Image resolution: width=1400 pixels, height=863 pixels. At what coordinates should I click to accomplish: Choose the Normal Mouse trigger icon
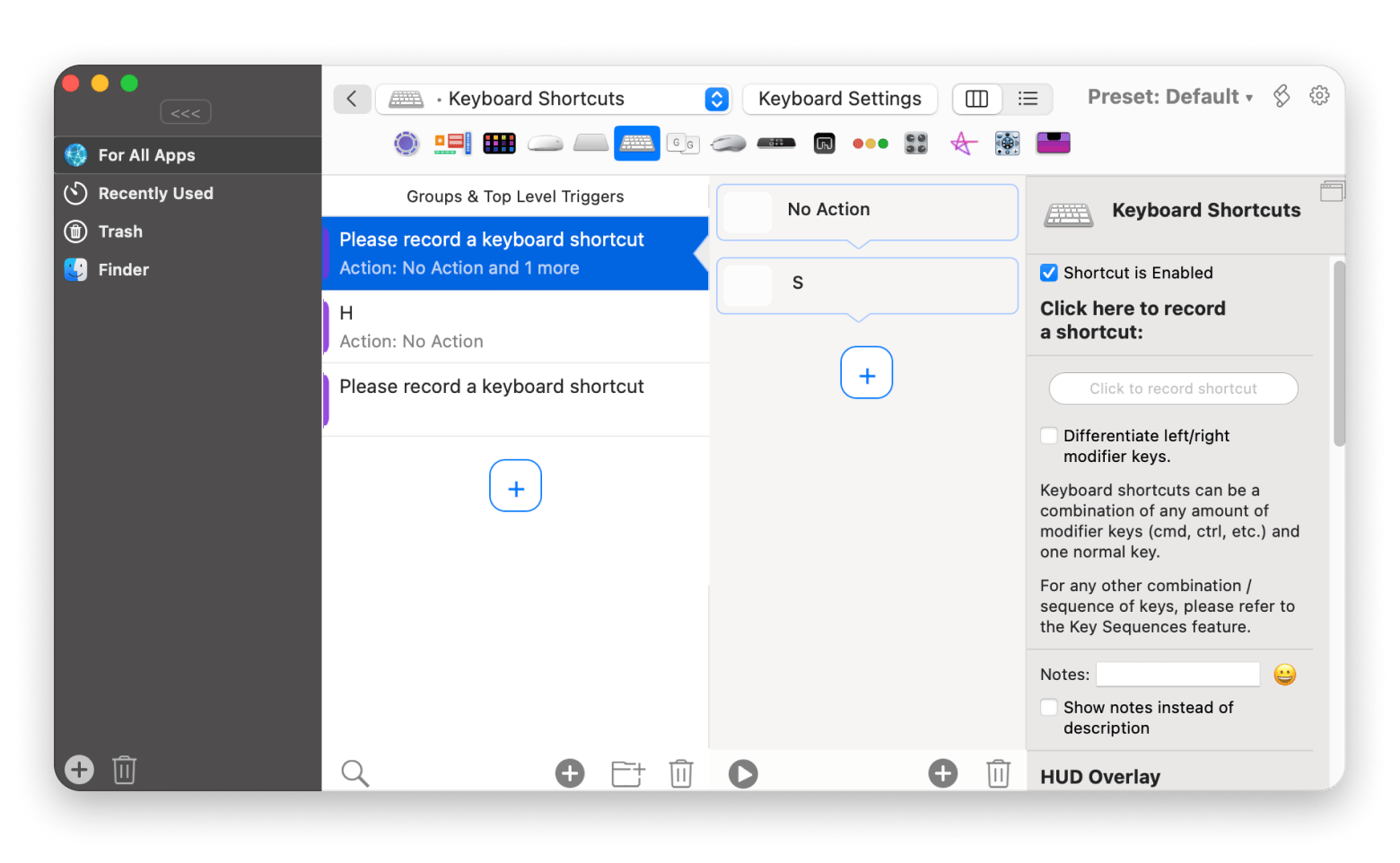728,144
